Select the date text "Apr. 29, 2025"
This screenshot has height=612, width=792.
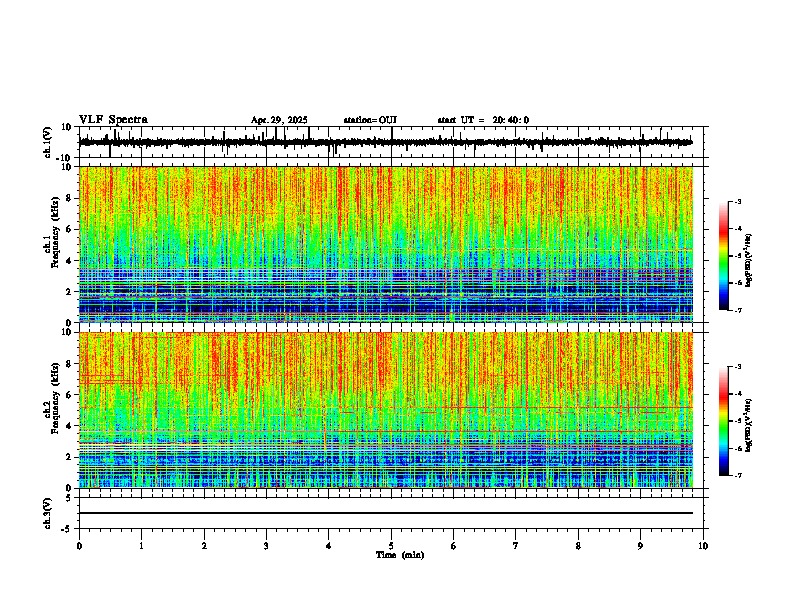[x=279, y=120]
